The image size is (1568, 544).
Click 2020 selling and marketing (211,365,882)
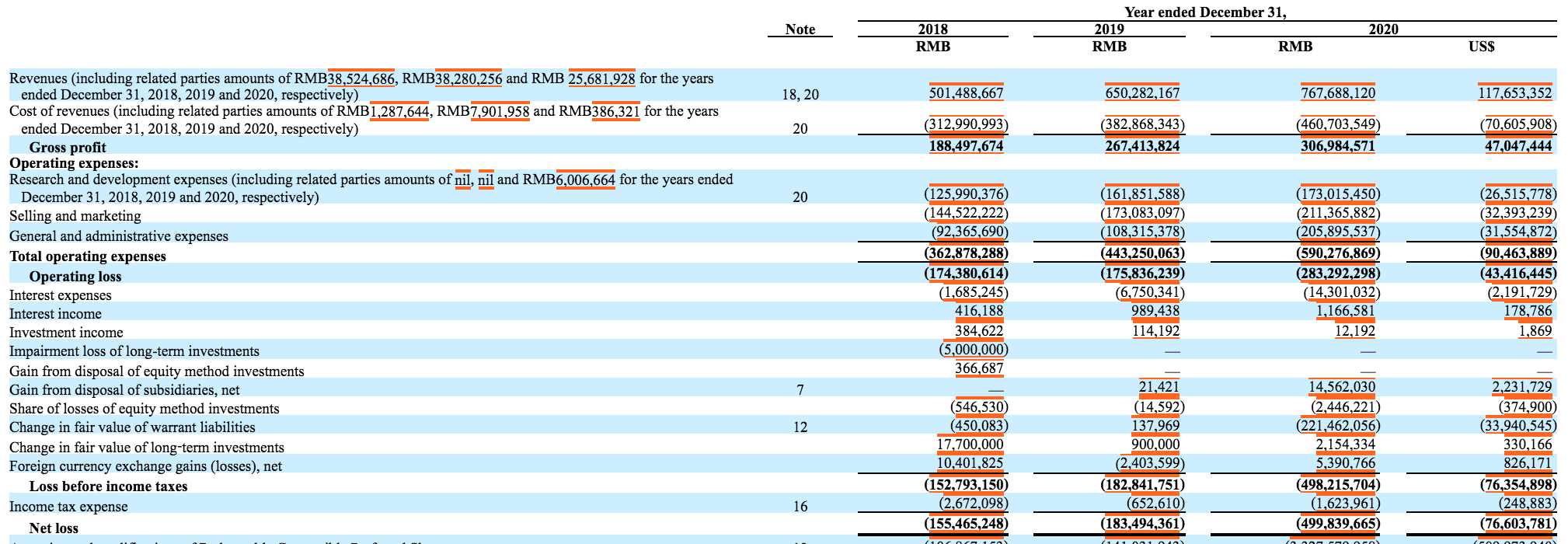click(x=1338, y=214)
